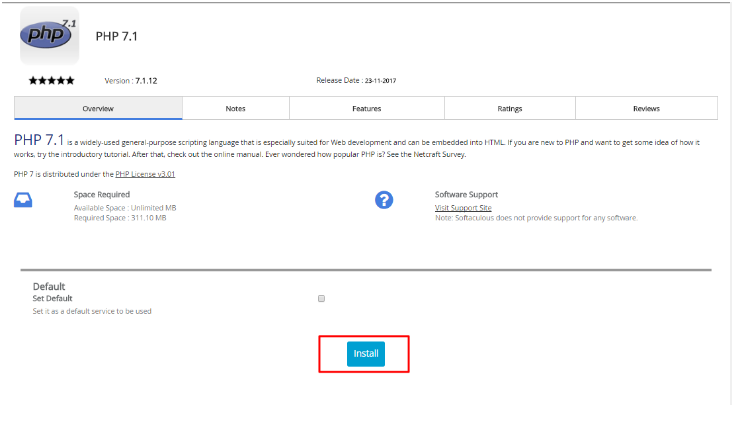Switch to the Overview tab

pos(98,108)
